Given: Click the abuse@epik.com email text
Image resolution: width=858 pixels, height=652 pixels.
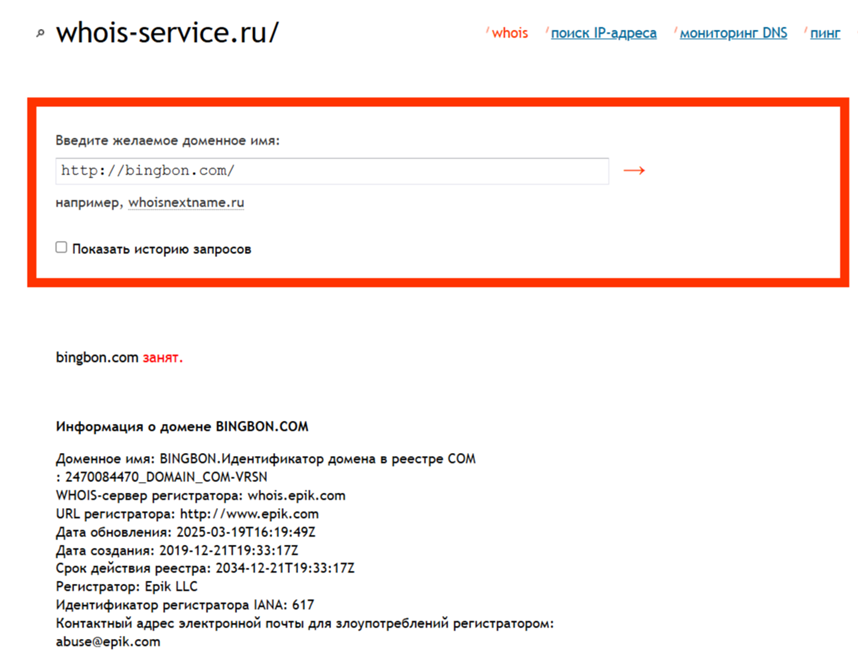Looking at the screenshot, I should (x=108, y=642).
